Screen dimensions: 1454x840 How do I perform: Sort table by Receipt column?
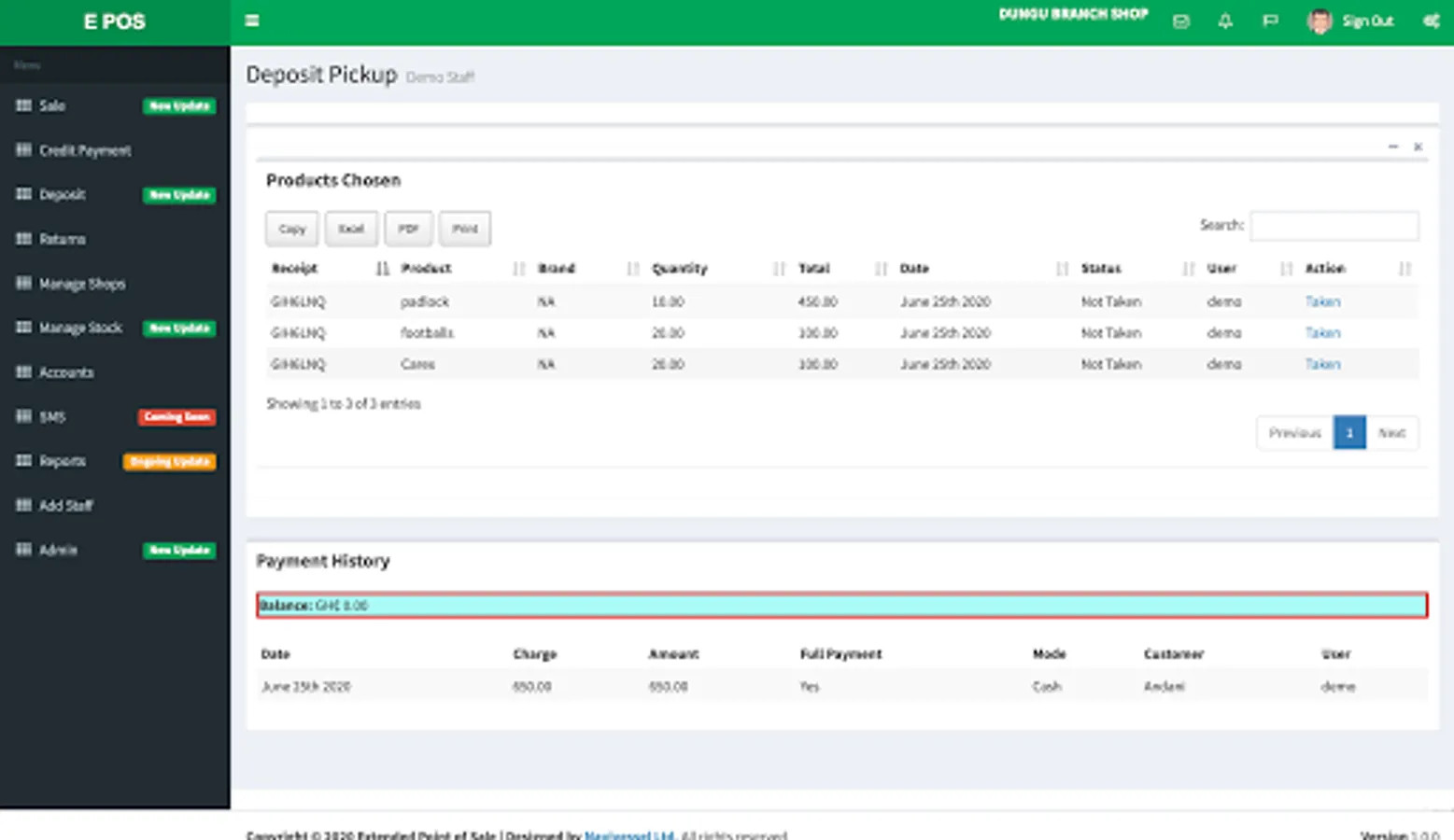(295, 268)
